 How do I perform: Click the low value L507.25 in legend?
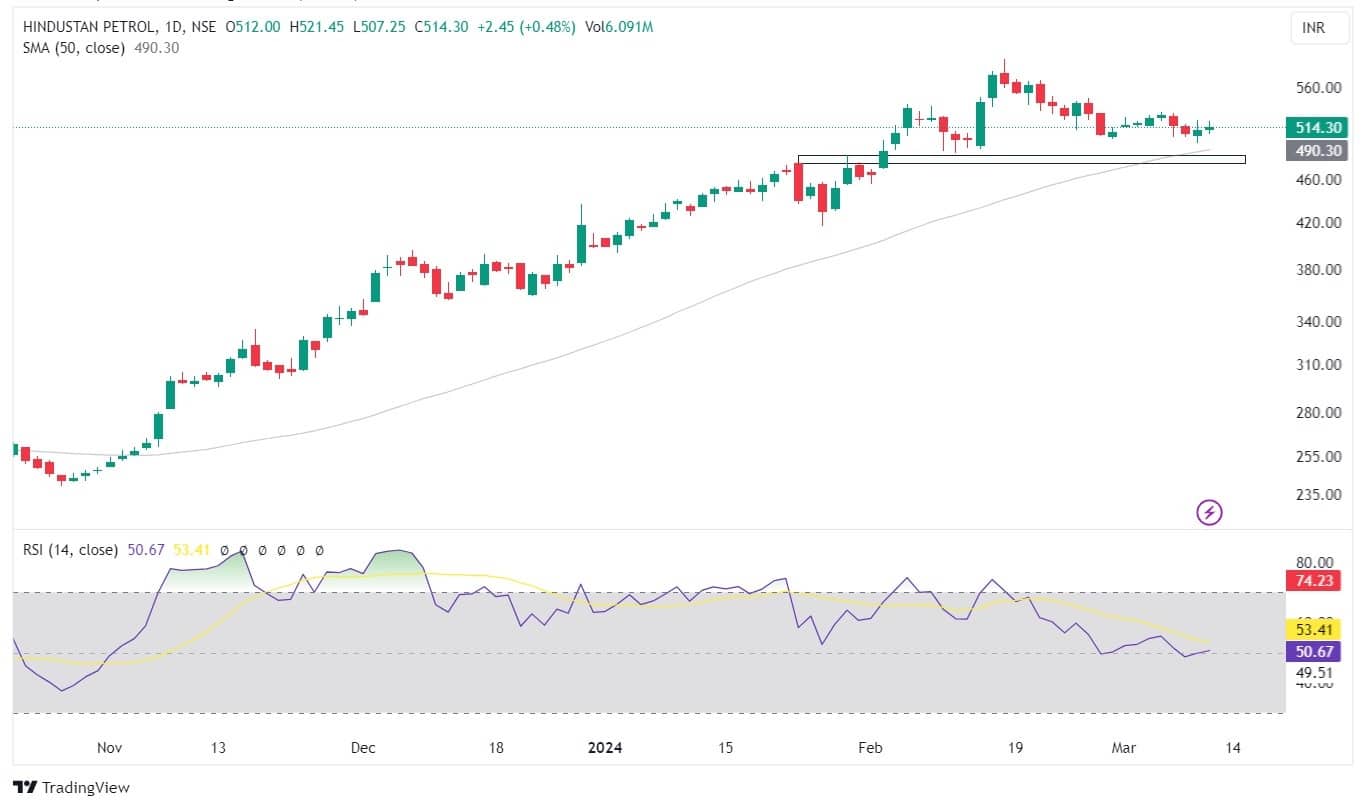point(380,28)
